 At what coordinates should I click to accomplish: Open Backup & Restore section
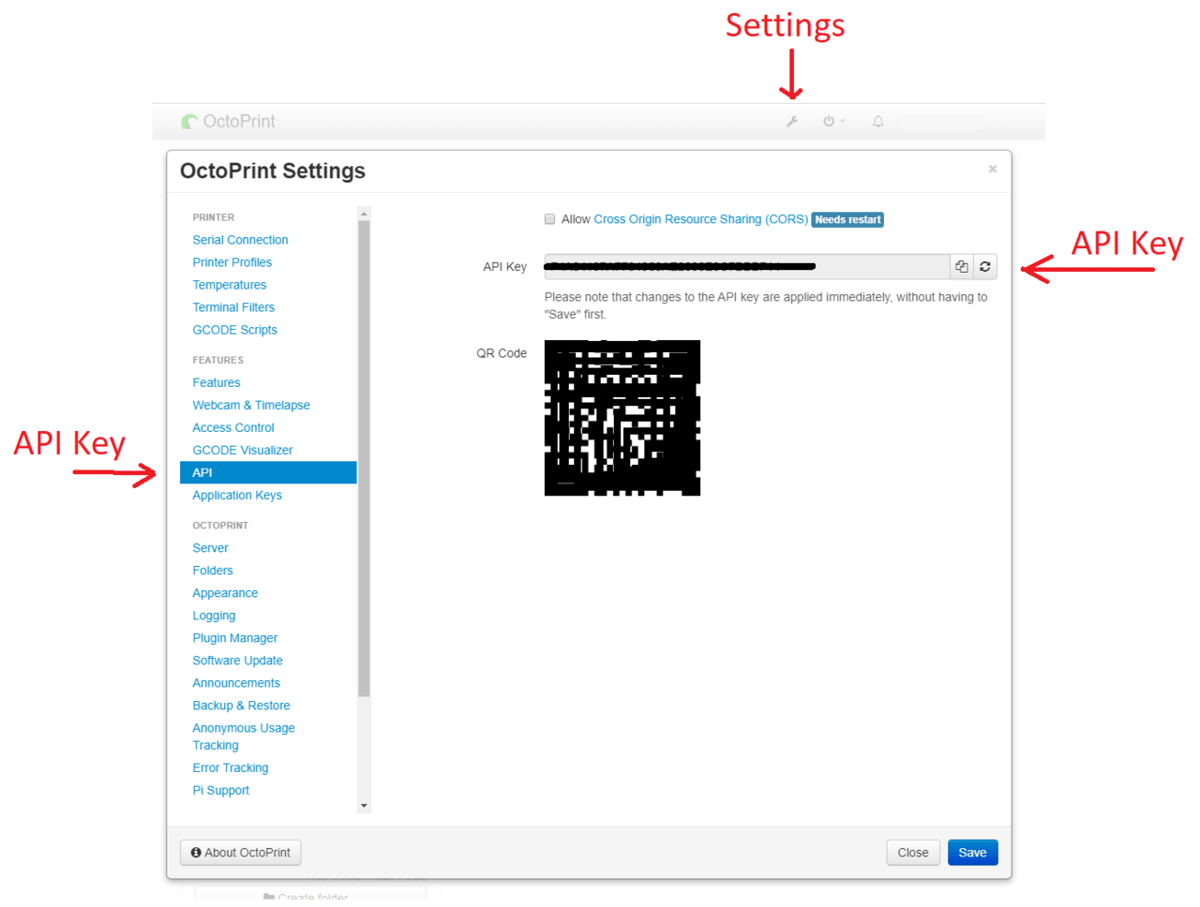pos(241,705)
